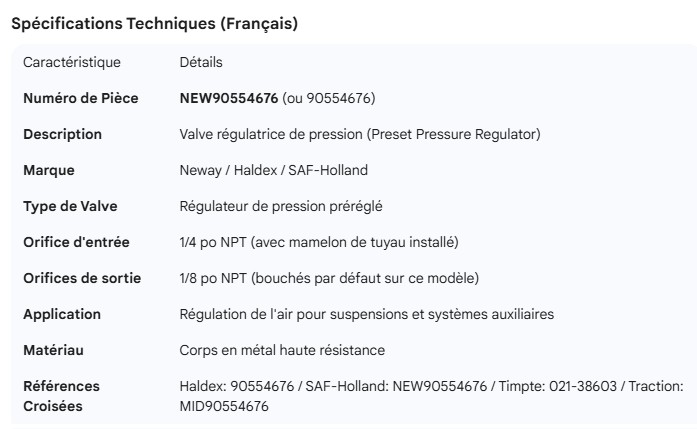Click the "Caractéristique" column header
Image resolution: width=697 pixels, height=429 pixels.
pos(72,63)
